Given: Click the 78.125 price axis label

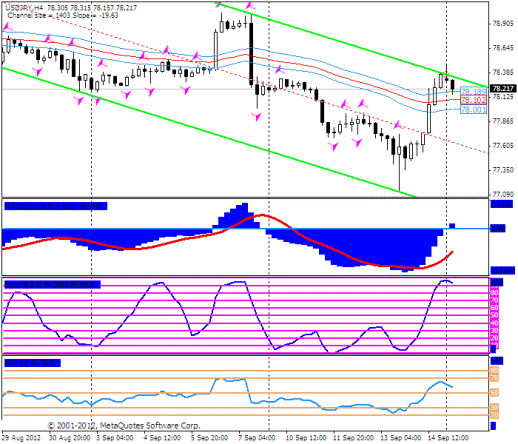Looking at the screenshot, I should [x=503, y=97].
